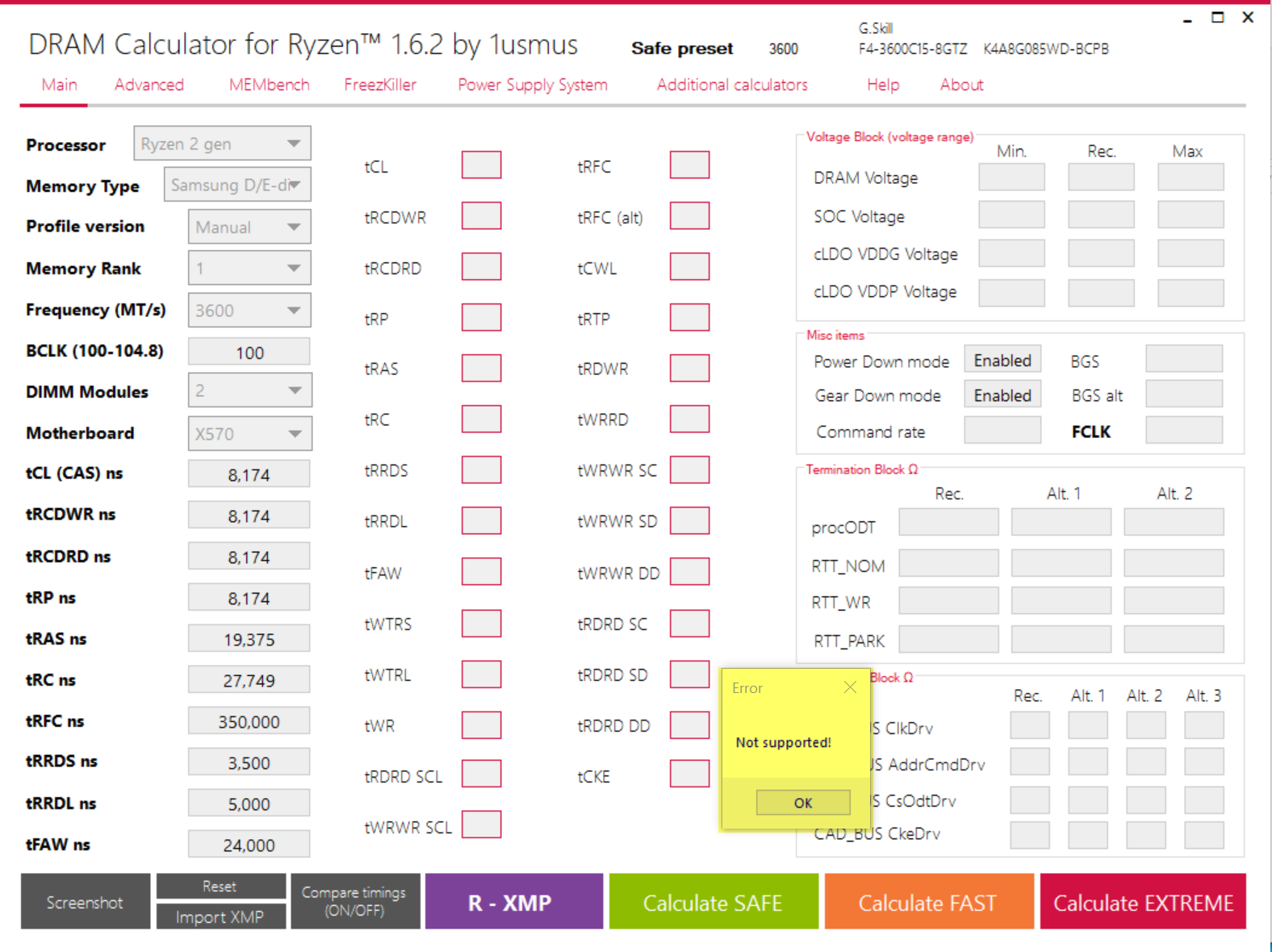1272x952 pixels.
Task: Click the procODT Rec. field
Action: 949,523
